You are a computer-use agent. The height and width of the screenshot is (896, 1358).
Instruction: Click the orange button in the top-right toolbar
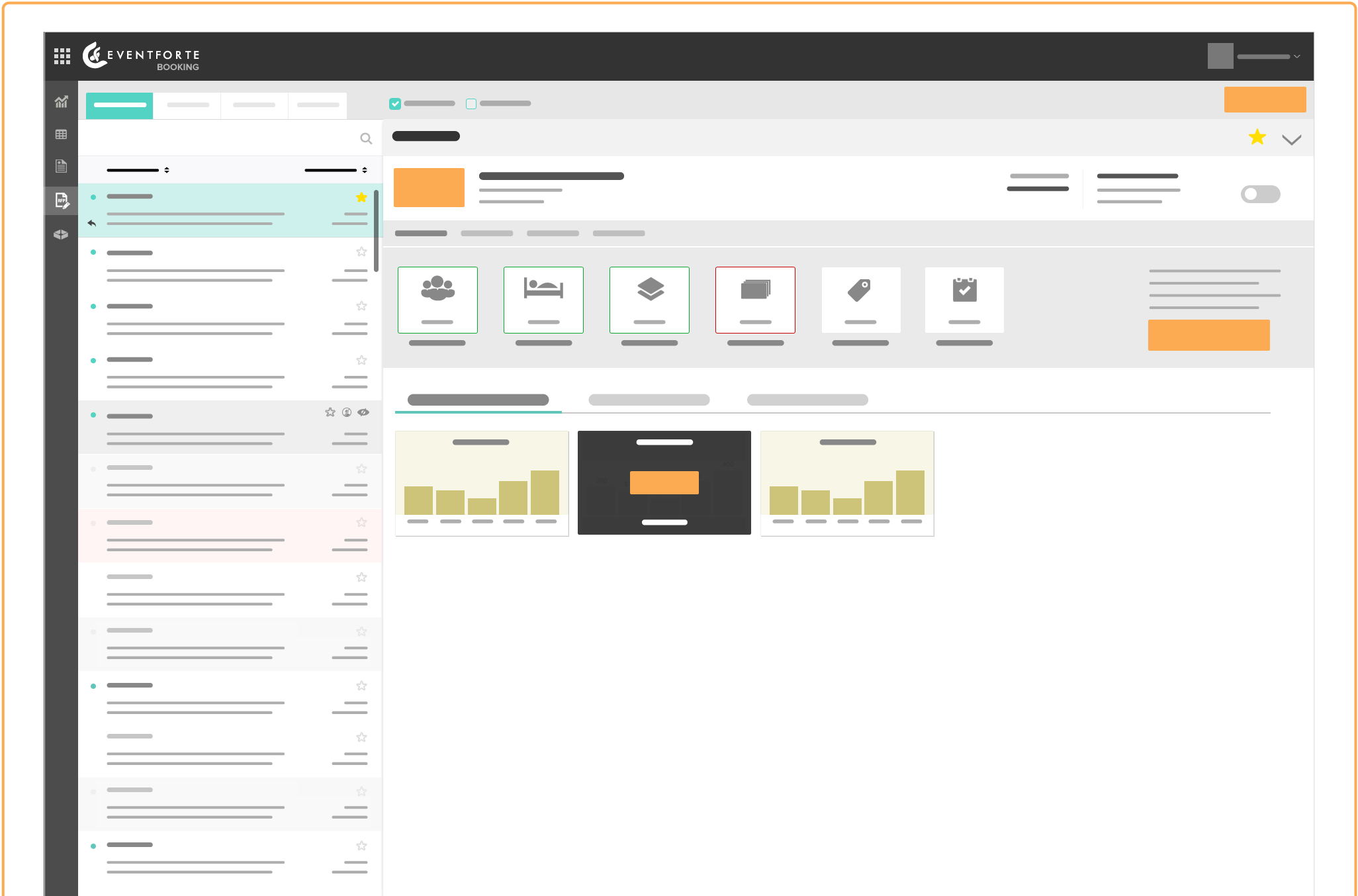(x=1265, y=99)
